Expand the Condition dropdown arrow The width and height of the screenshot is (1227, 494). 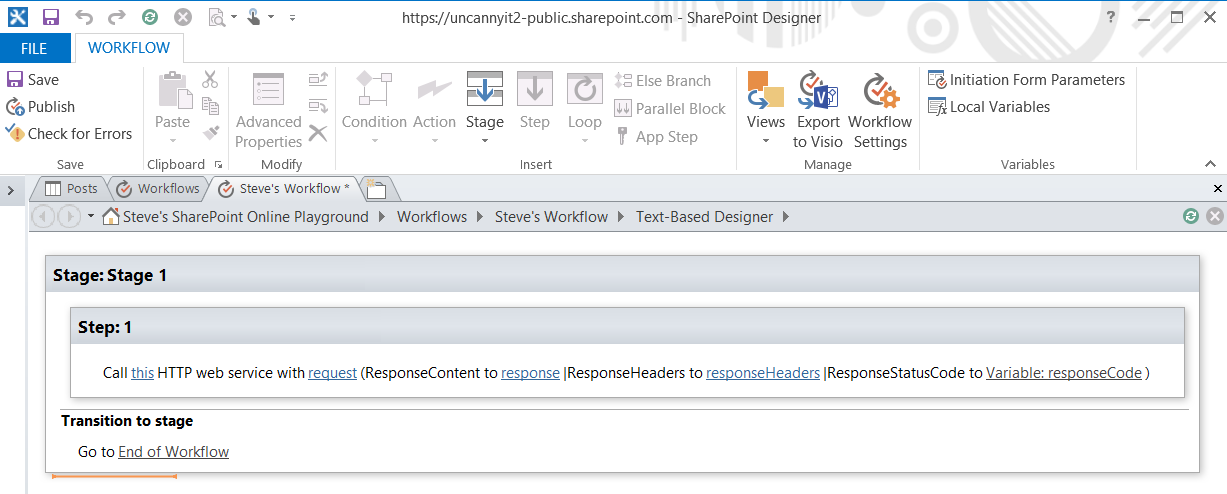tap(374, 141)
